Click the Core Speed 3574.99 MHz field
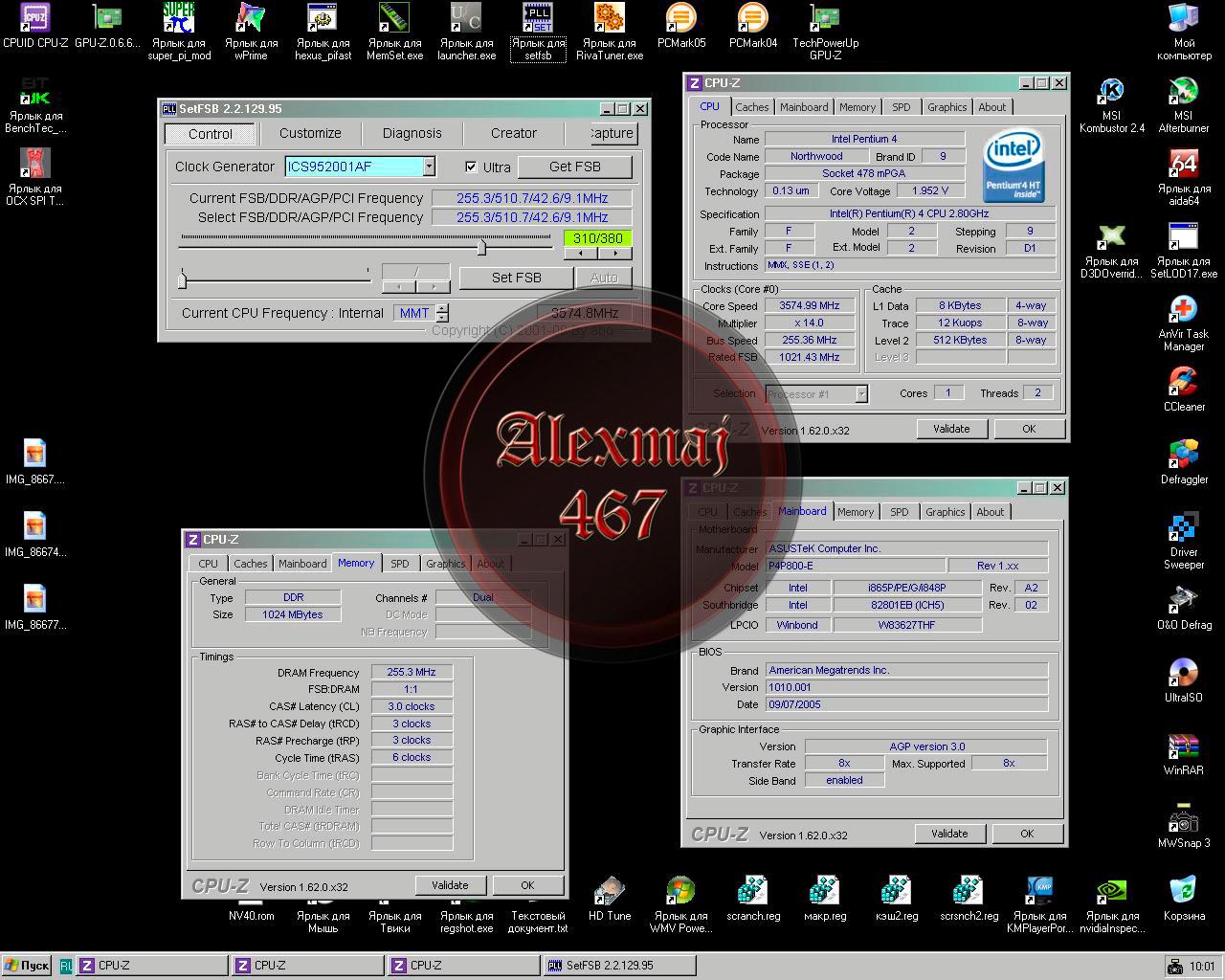 tap(809, 306)
